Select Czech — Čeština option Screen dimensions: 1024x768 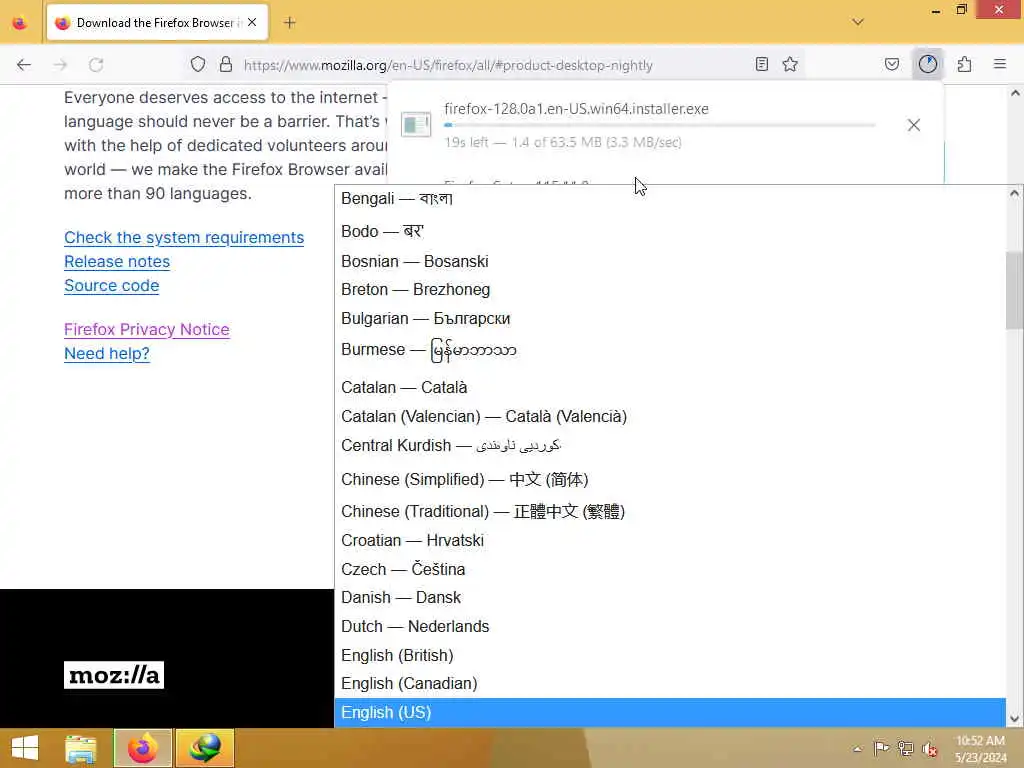tap(670, 569)
